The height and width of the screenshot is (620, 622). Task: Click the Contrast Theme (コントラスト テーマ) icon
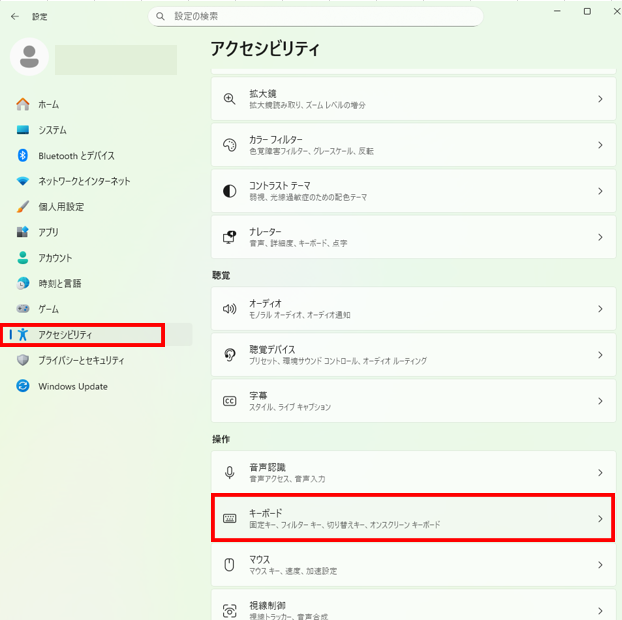point(229,191)
